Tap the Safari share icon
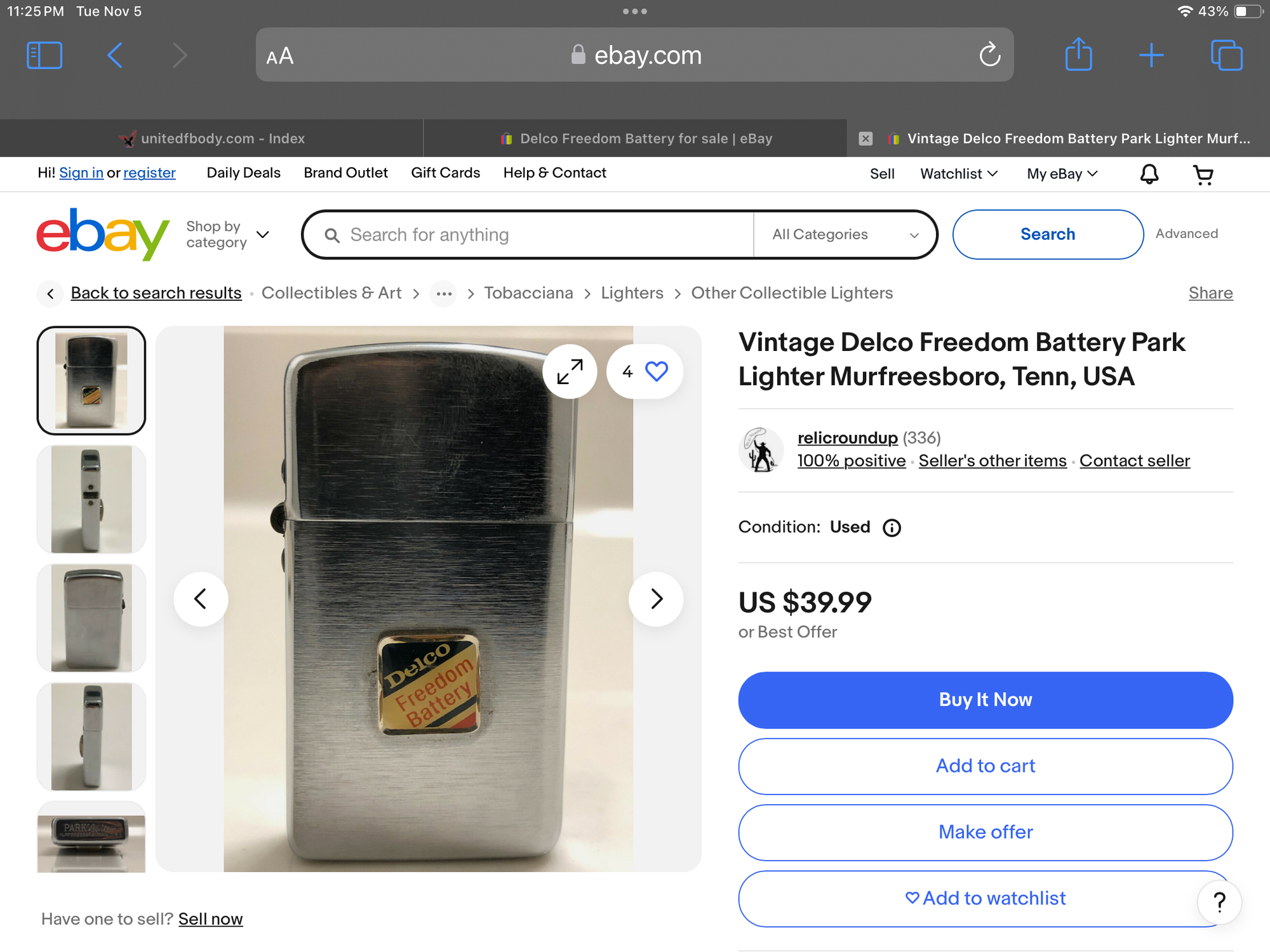Screen dimensions: 1270x952 pyautogui.click(x=1078, y=55)
